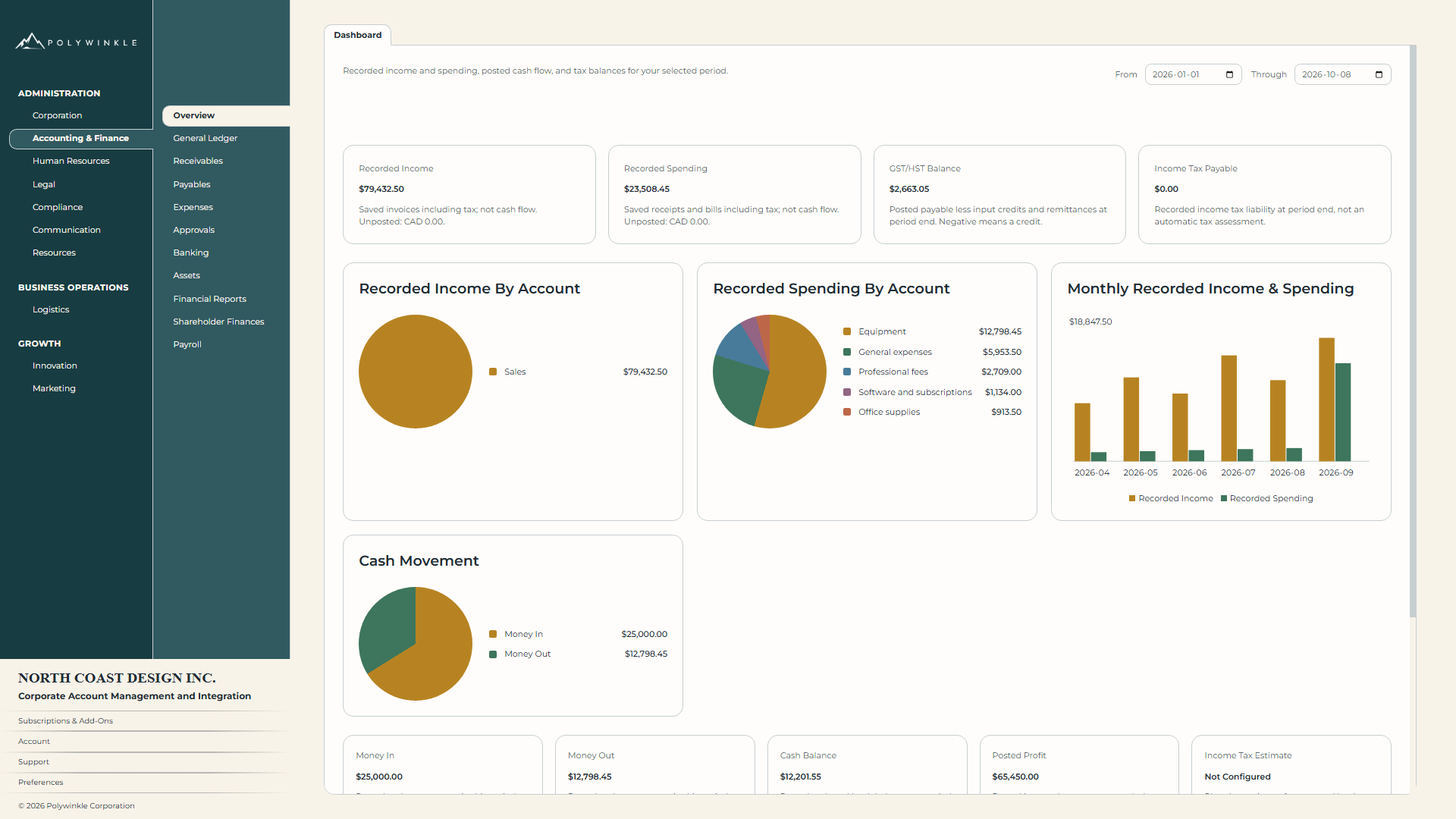The height and width of the screenshot is (819, 1456).
Task: Open the Assets section
Action: click(x=187, y=275)
